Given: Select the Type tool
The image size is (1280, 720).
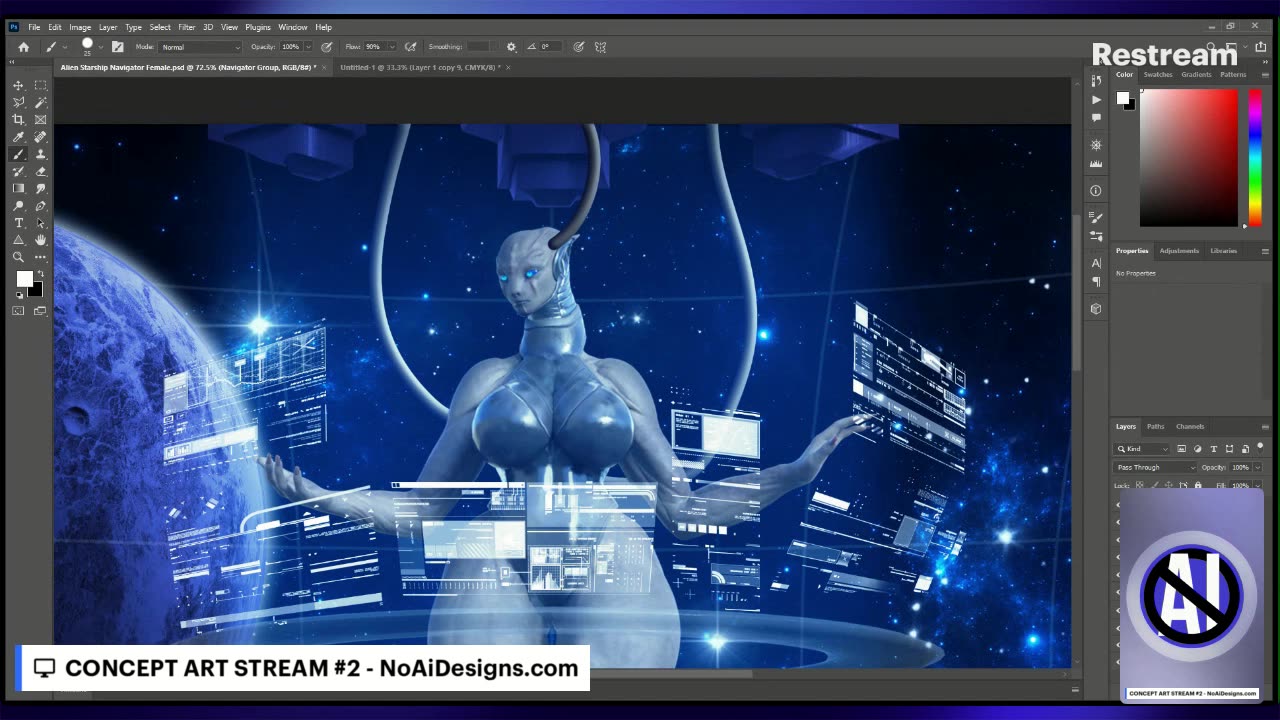Looking at the screenshot, I should pos(18,223).
